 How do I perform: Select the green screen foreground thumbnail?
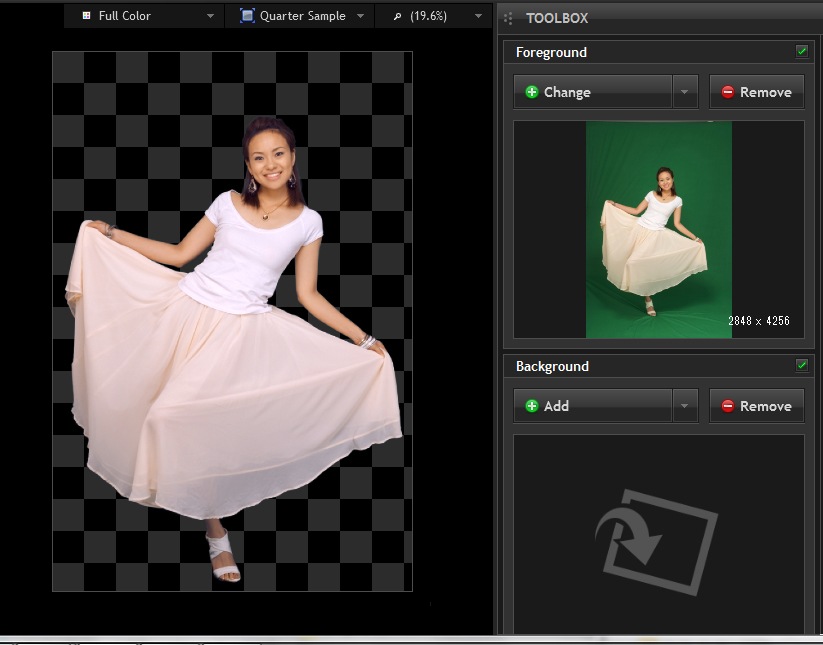tap(658, 229)
